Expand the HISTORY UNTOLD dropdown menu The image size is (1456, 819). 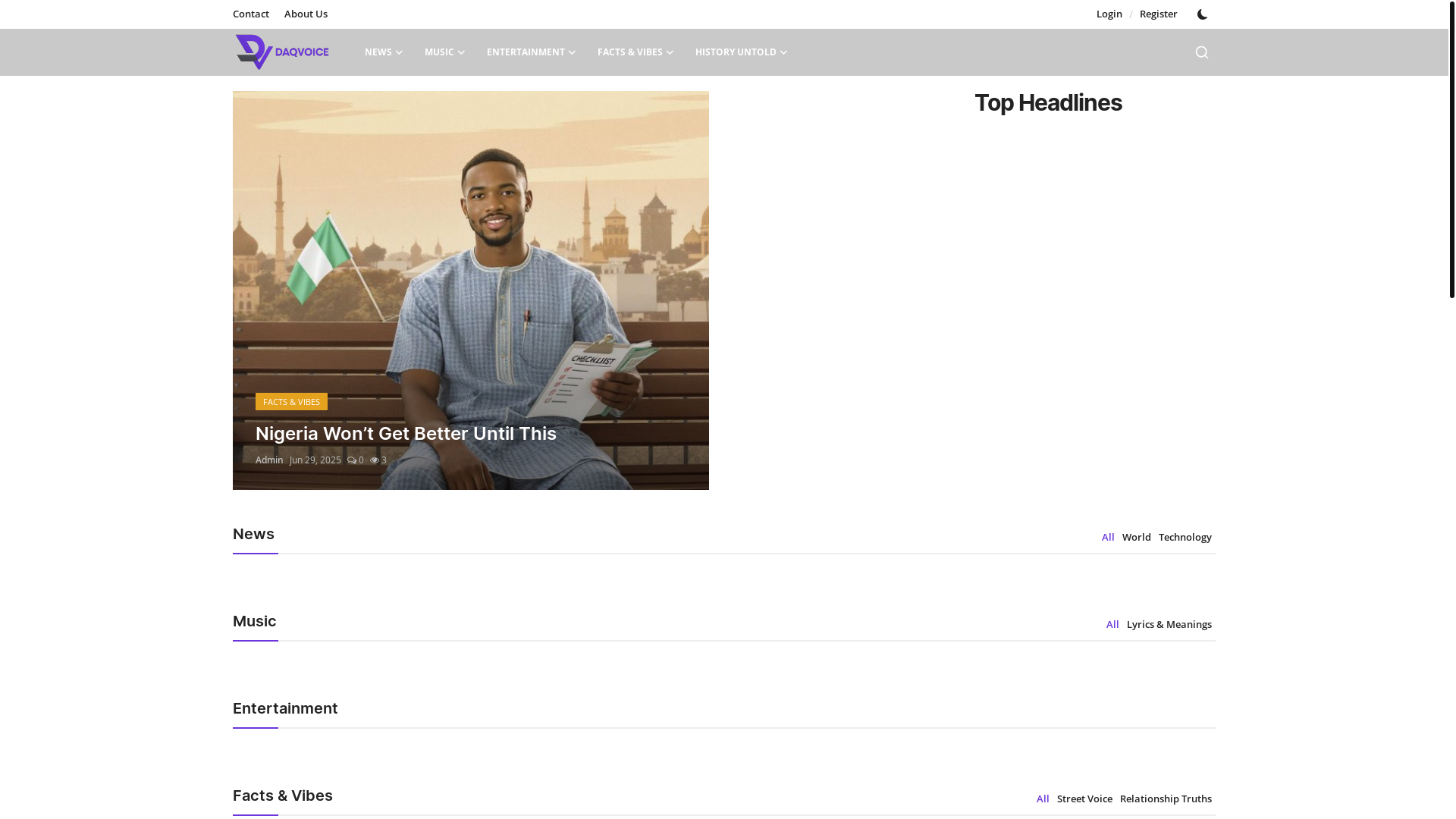pos(741,52)
